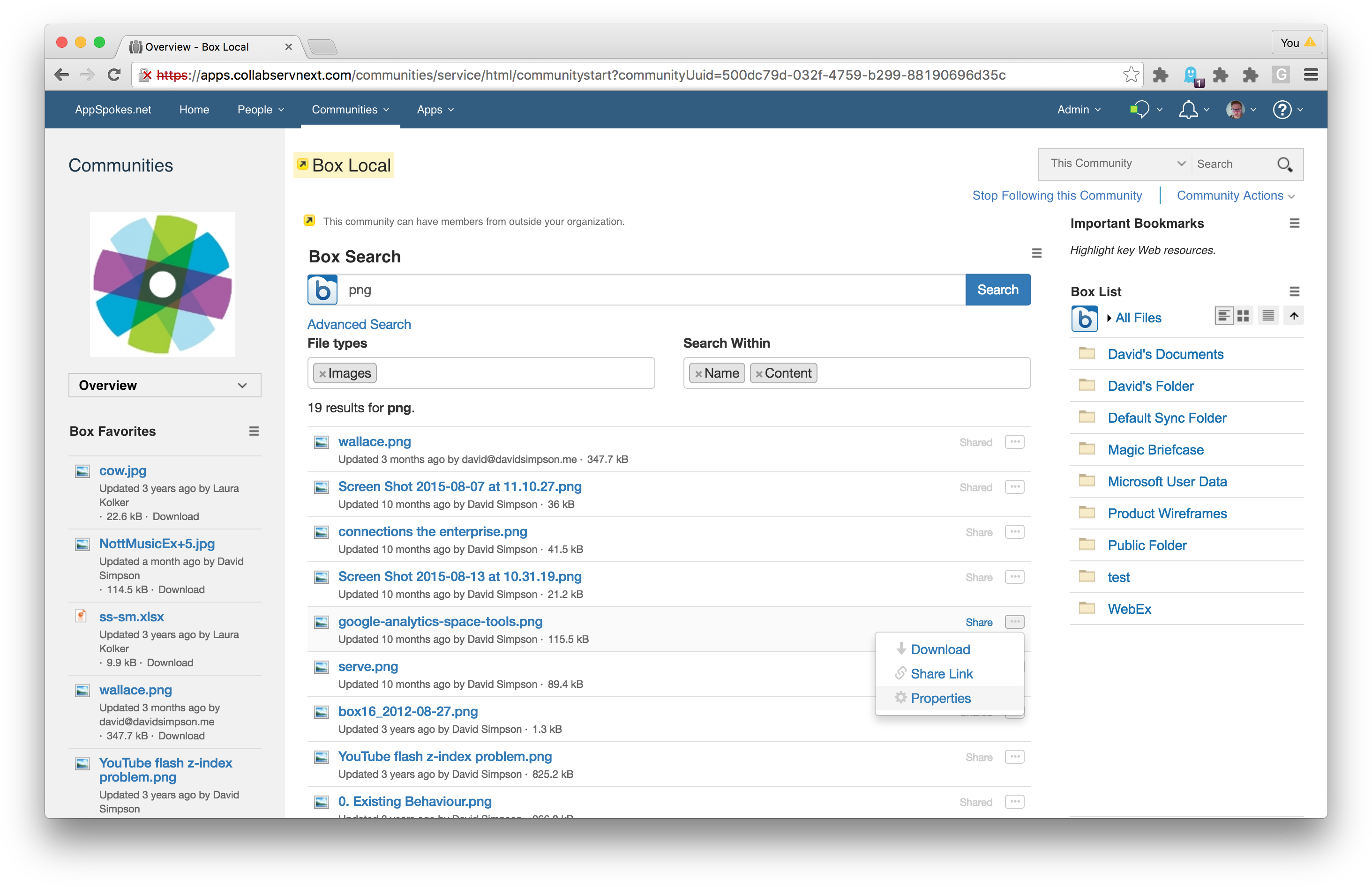
Task: Click the magnifier icon in community search
Action: (x=1284, y=164)
